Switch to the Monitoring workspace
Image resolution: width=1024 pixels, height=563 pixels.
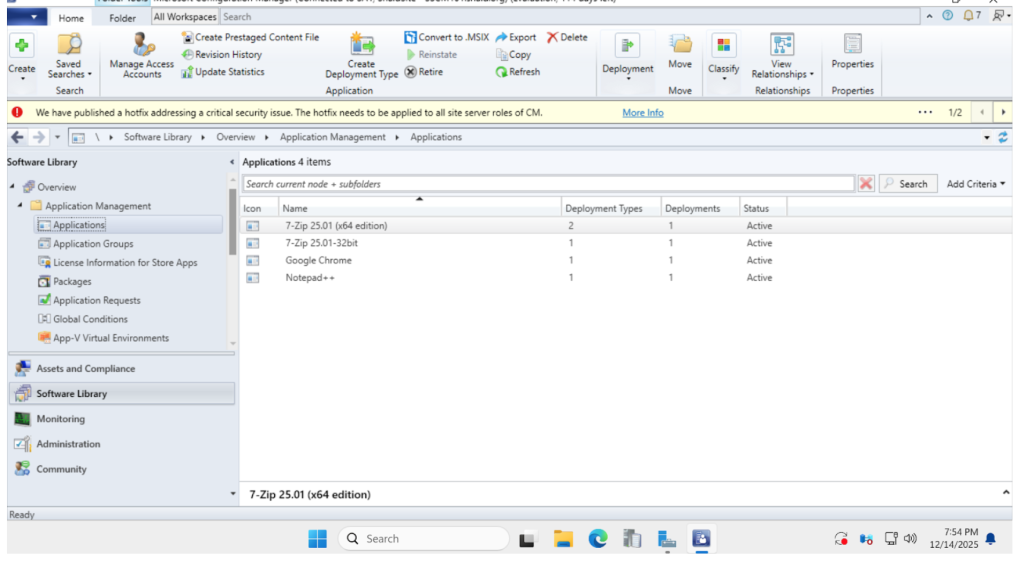(x=60, y=419)
